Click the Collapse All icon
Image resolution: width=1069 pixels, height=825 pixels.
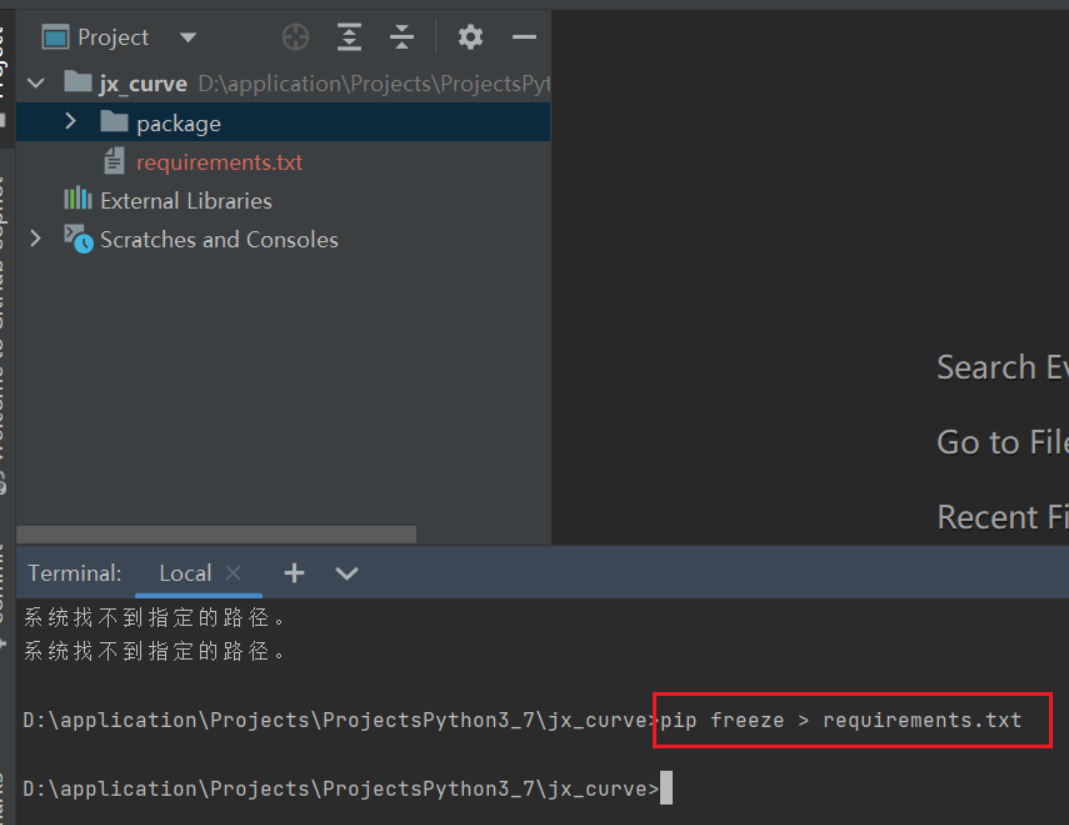point(402,37)
